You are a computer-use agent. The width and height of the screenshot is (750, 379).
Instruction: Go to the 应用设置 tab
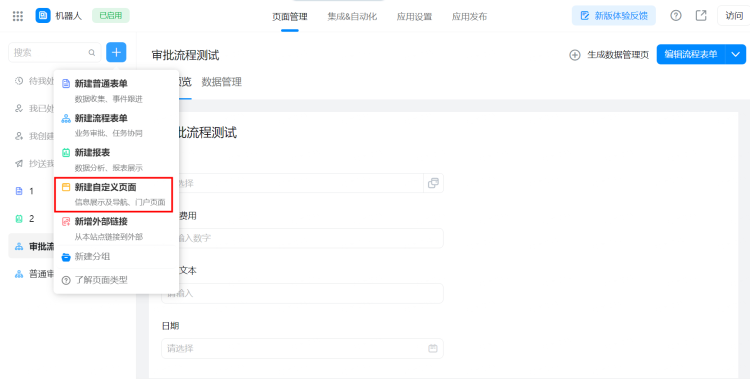pos(414,17)
